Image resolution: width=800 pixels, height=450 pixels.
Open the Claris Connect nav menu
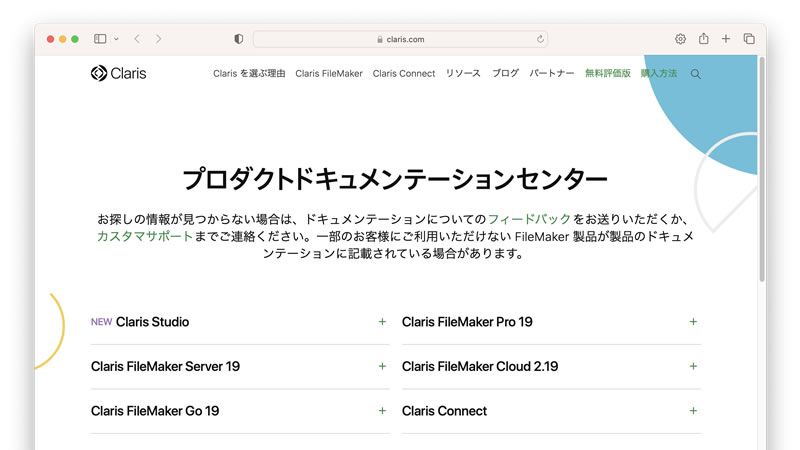pos(404,73)
